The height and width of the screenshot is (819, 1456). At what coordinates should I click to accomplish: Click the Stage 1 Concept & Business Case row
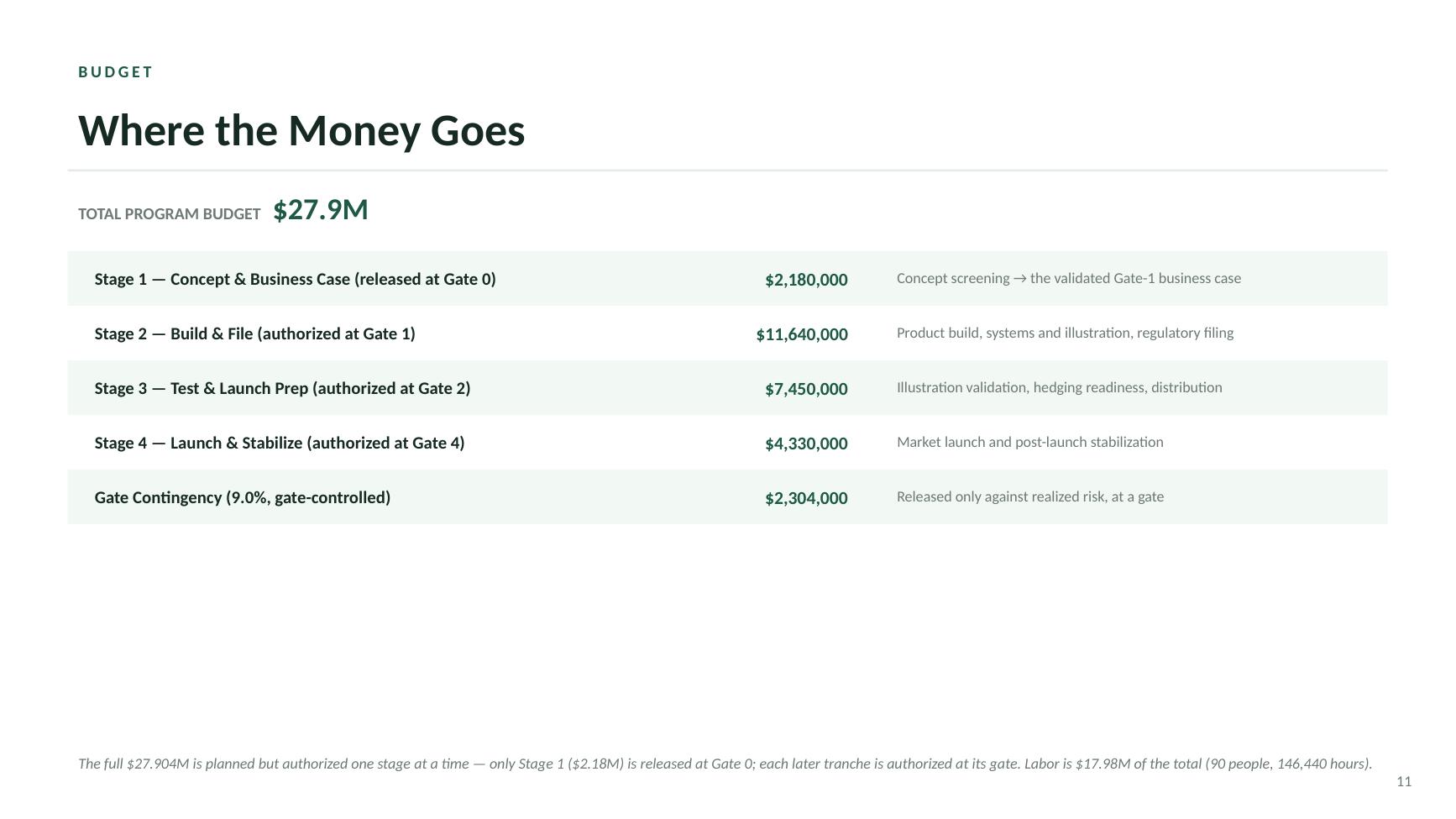coord(727,279)
